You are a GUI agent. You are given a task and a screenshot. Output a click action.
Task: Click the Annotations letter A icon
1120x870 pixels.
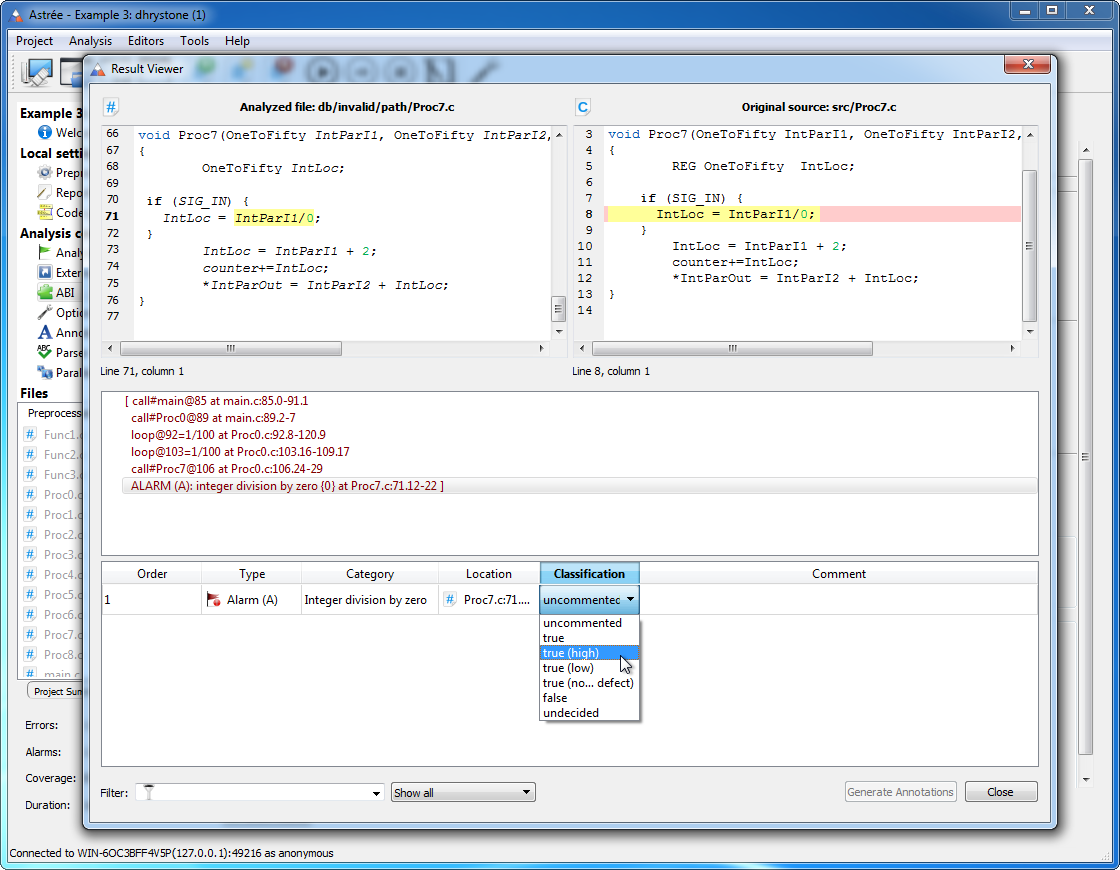pyautogui.click(x=44, y=332)
